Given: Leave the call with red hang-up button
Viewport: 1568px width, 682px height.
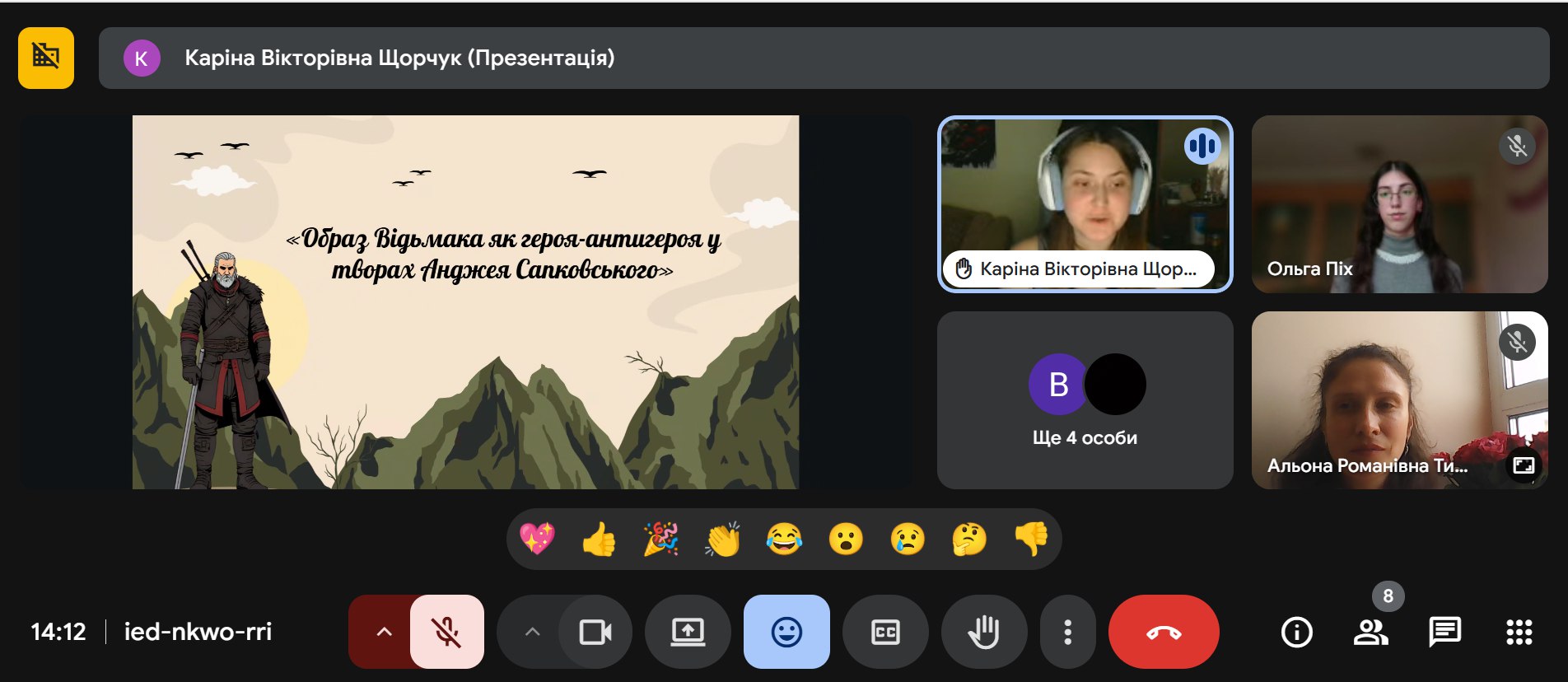Looking at the screenshot, I should pyautogui.click(x=1164, y=632).
